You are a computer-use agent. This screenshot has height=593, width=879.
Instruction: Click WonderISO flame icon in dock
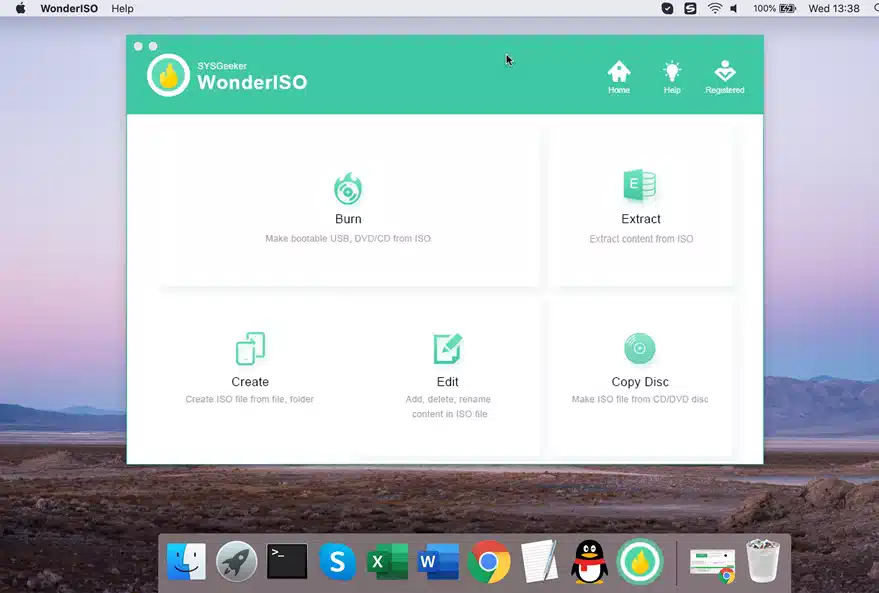(x=640, y=561)
